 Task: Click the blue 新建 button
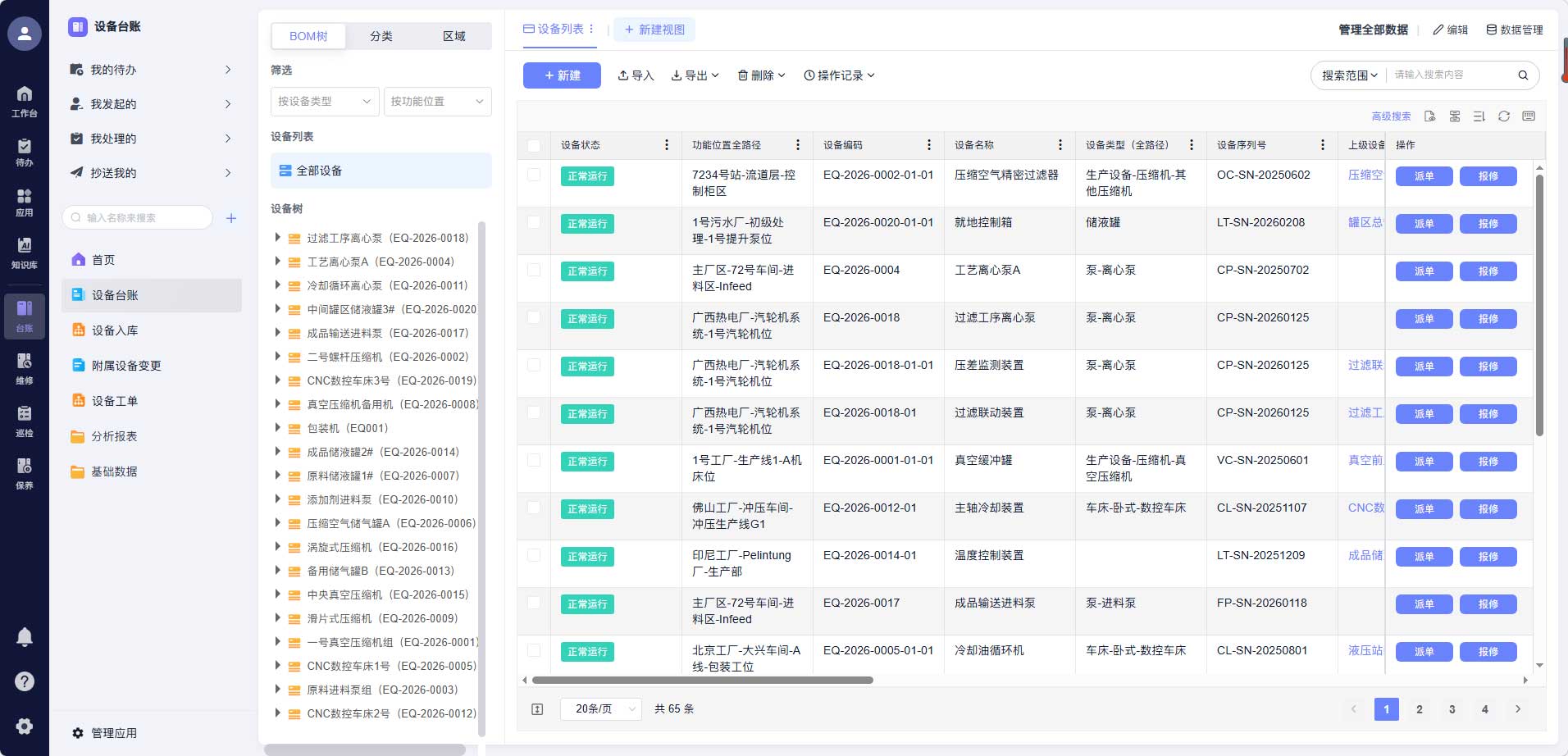coord(562,75)
